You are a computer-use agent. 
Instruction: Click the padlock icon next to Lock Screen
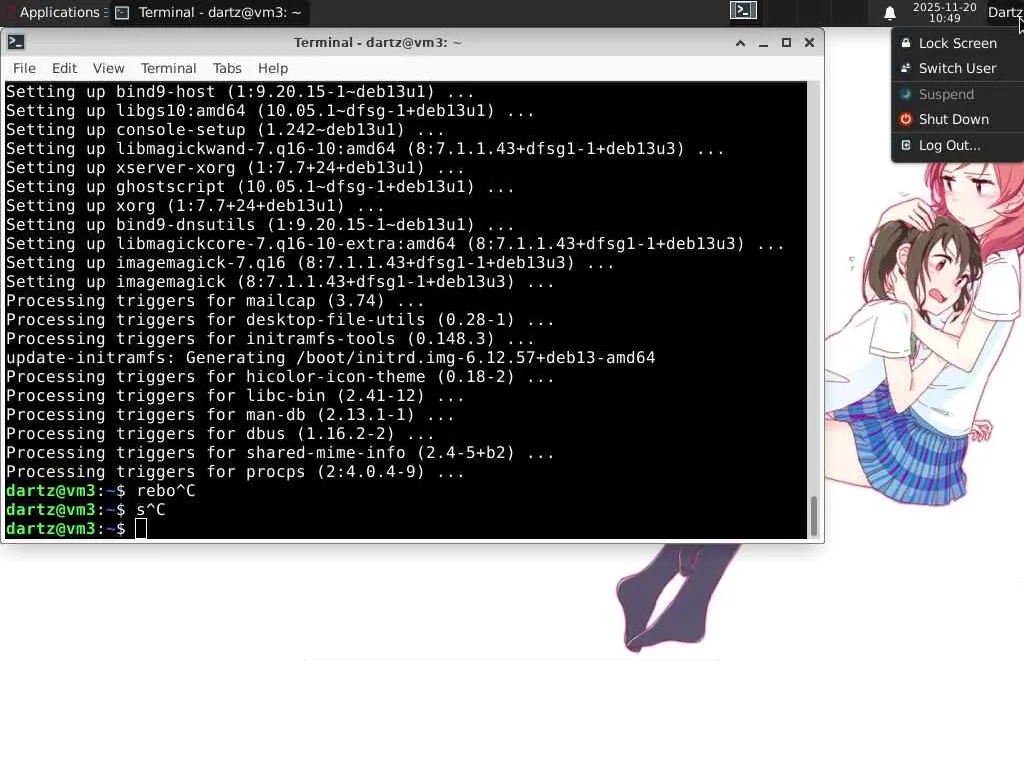point(906,43)
